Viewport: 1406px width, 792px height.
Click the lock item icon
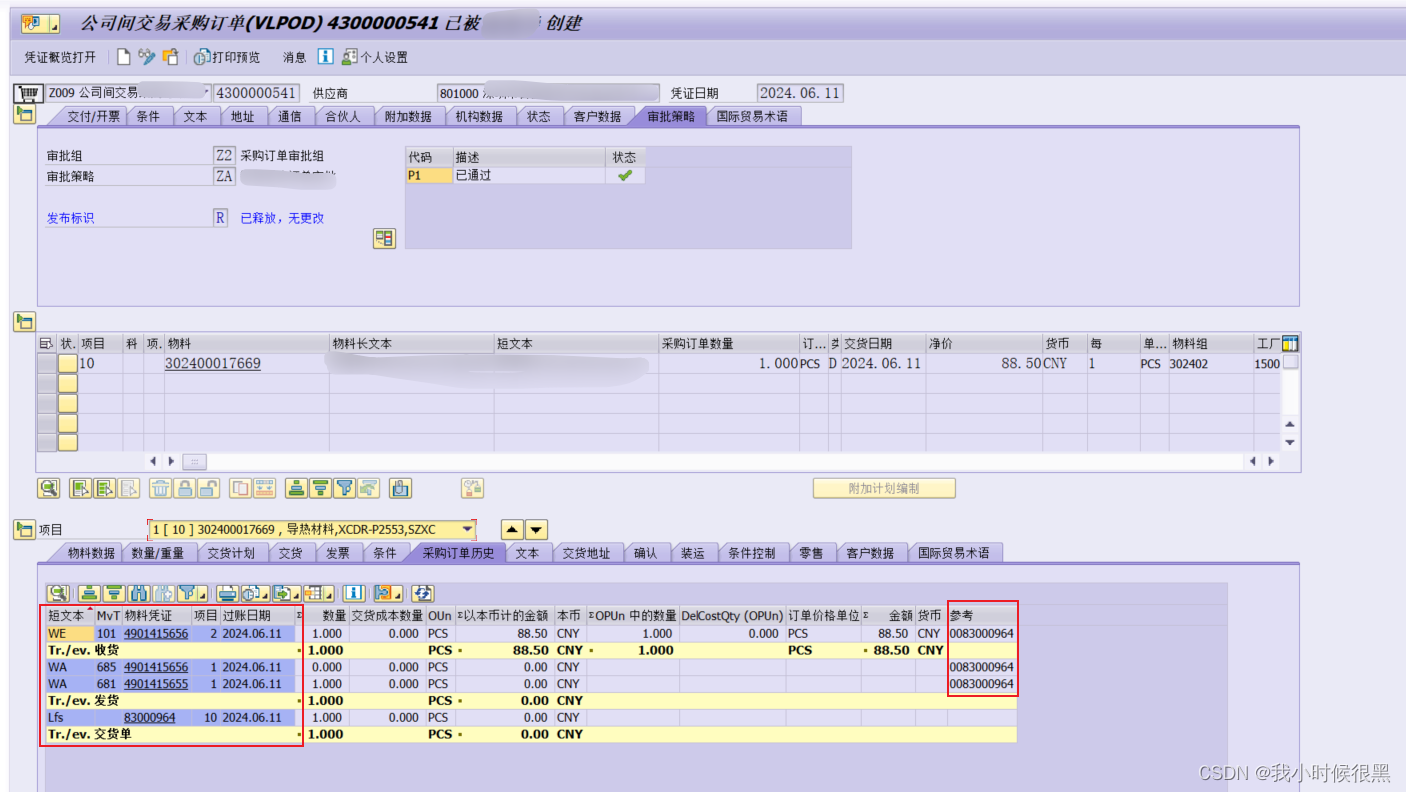pos(184,489)
